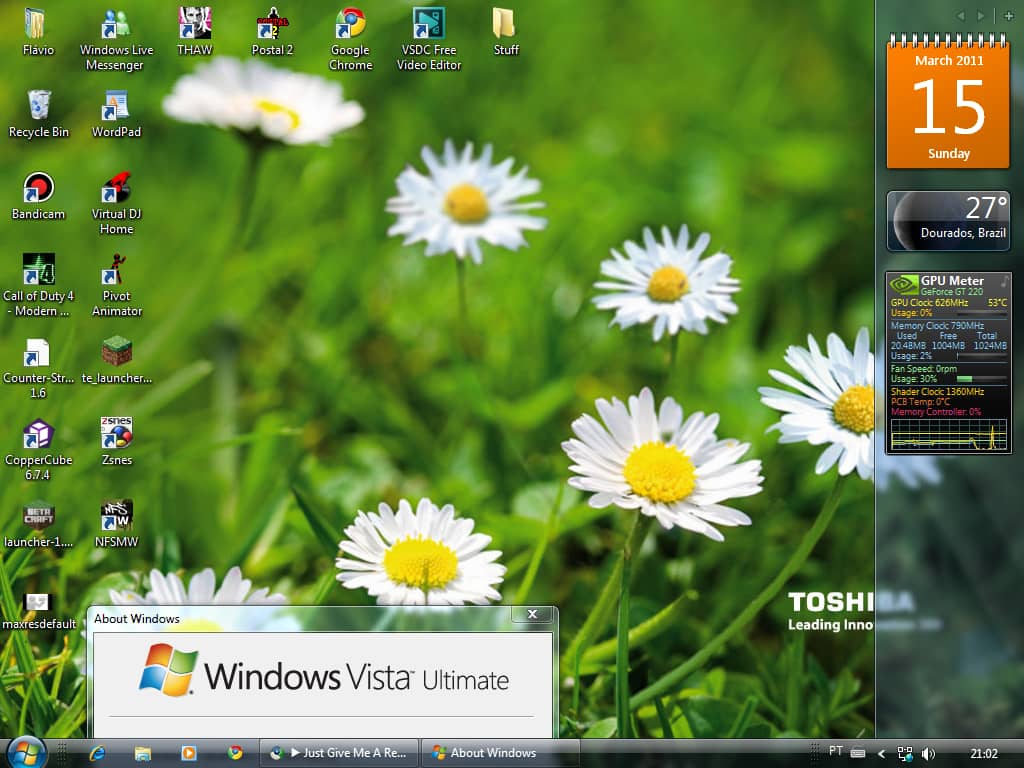
Task: Click the PT language indicator
Action: [x=835, y=751]
